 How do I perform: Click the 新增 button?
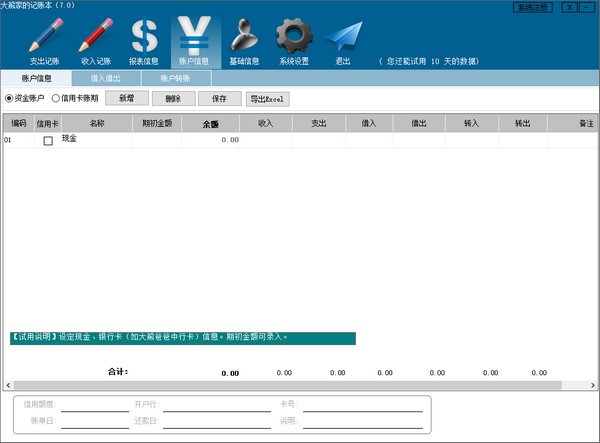pos(127,98)
